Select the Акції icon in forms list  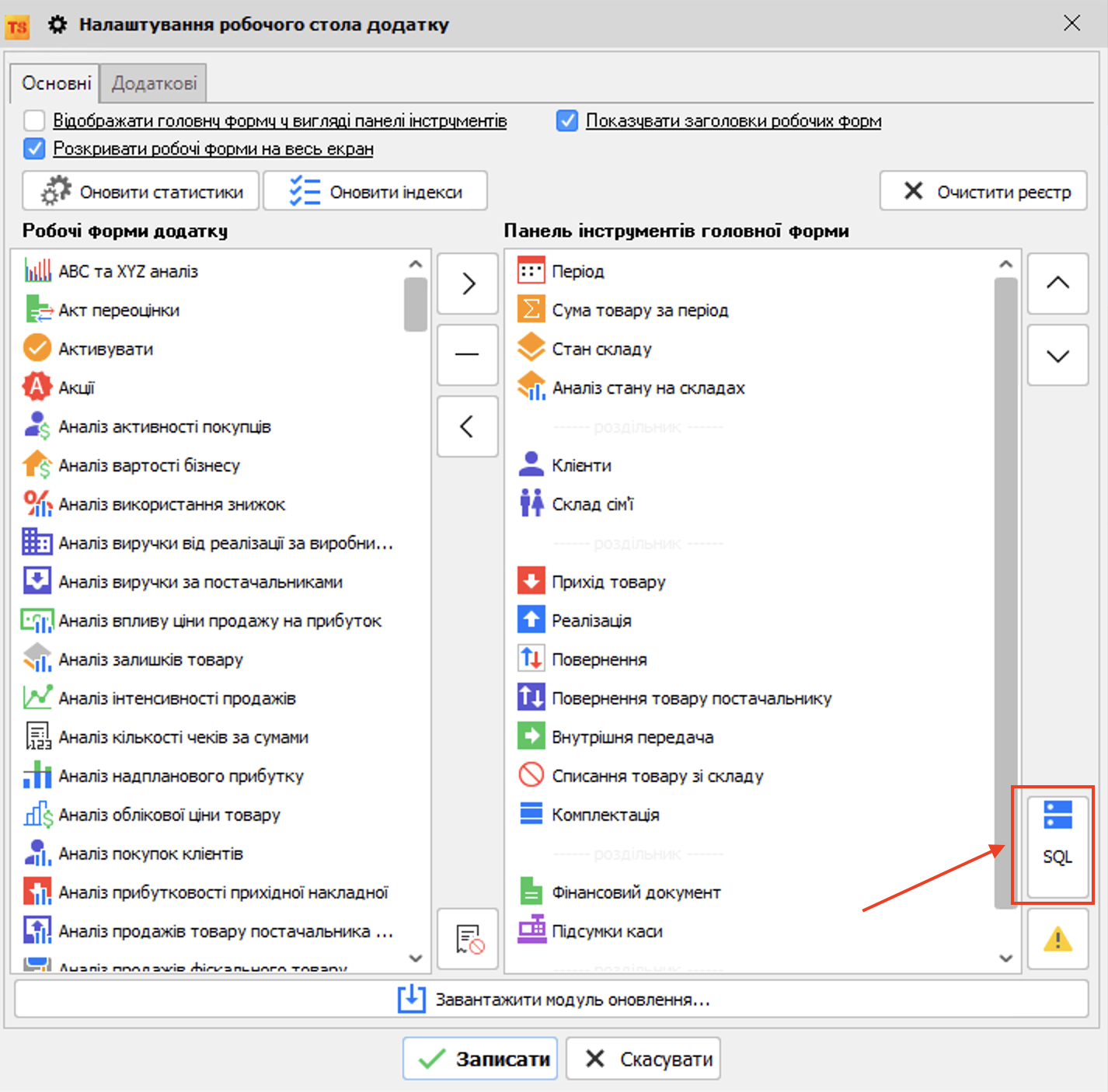click(37, 388)
